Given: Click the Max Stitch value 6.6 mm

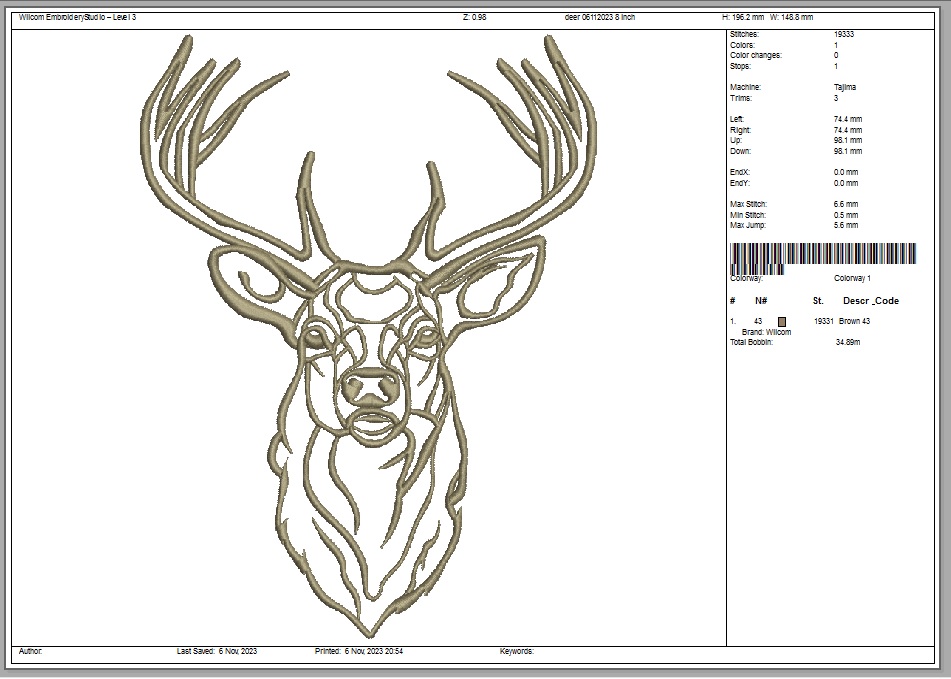Looking at the screenshot, I should pyautogui.click(x=846, y=204).
